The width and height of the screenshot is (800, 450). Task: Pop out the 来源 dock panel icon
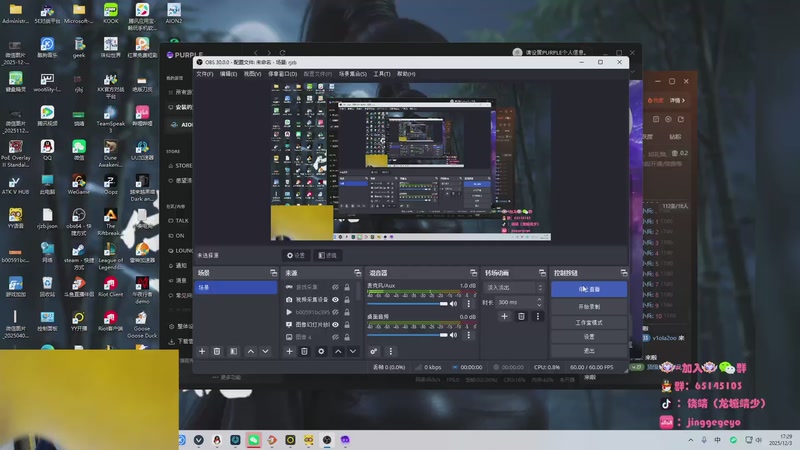click(x=357, y=273)
